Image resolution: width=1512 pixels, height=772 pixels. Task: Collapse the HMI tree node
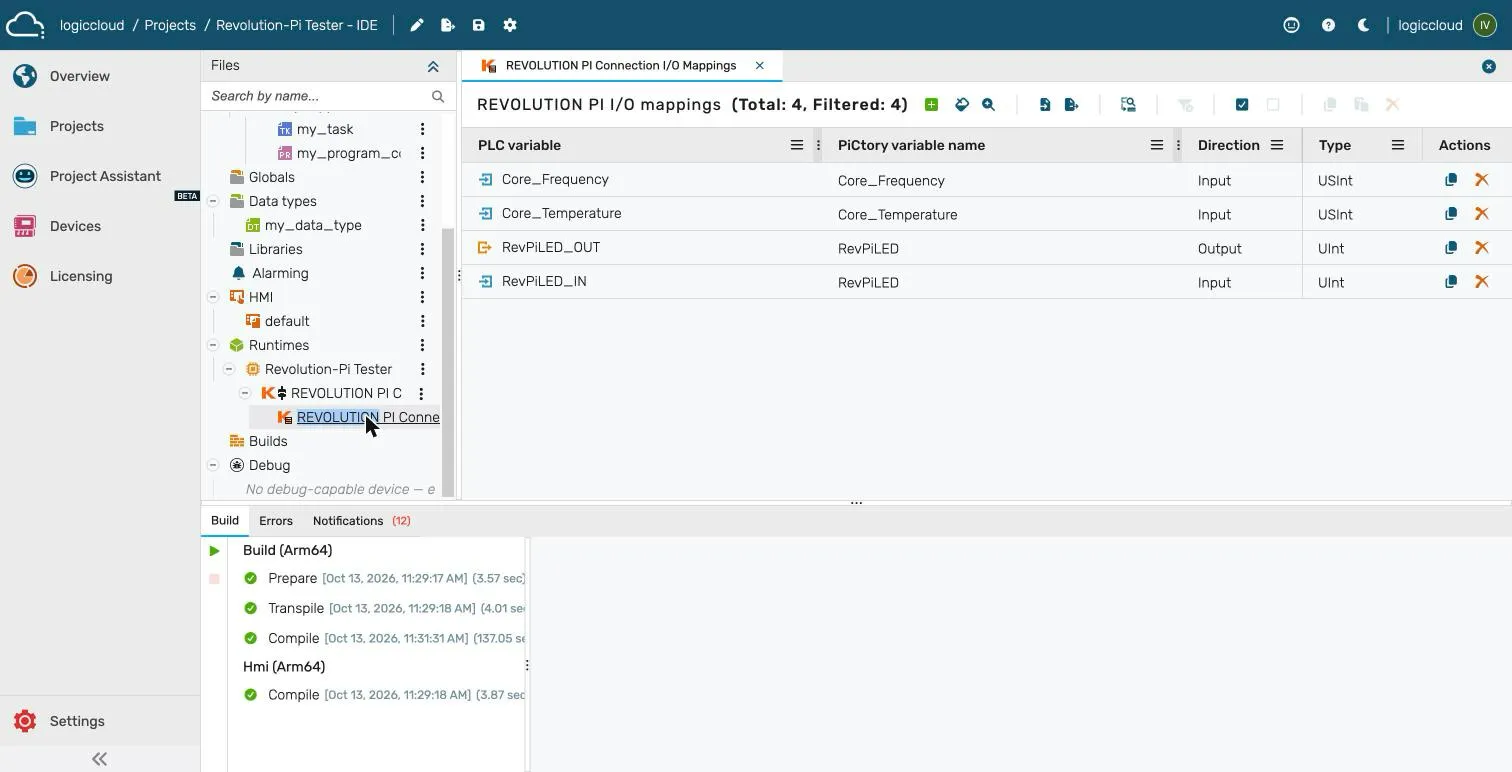pyautogui.click(x=213, y=297)
